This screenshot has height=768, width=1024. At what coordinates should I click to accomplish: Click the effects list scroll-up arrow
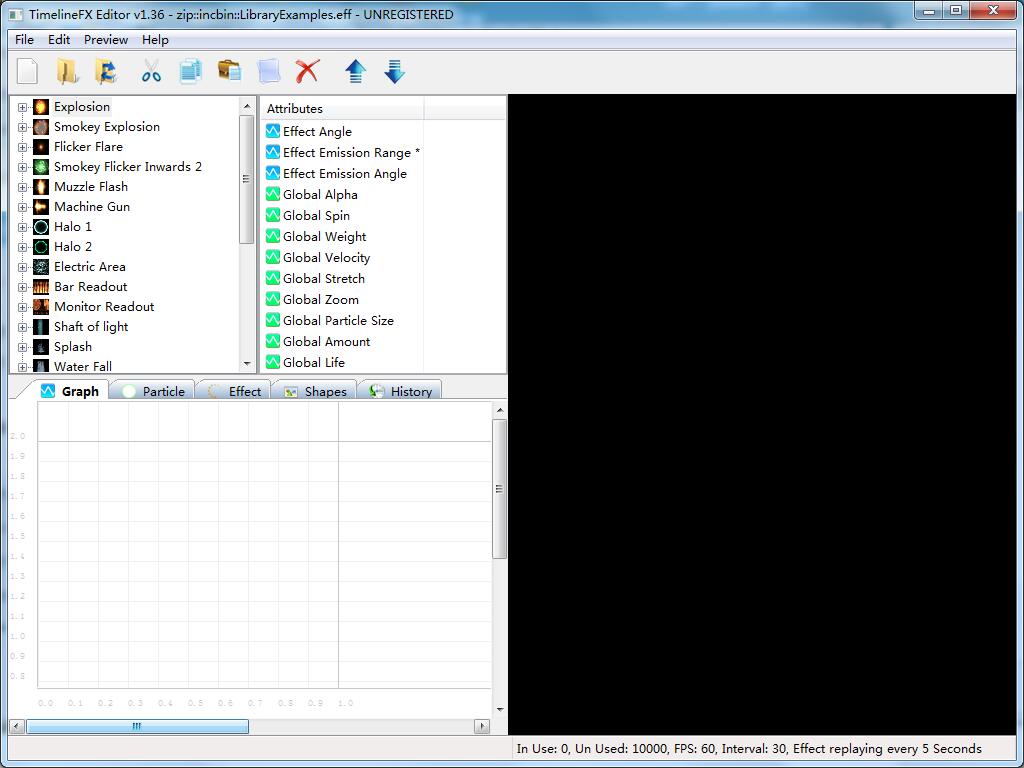point(247,106)
